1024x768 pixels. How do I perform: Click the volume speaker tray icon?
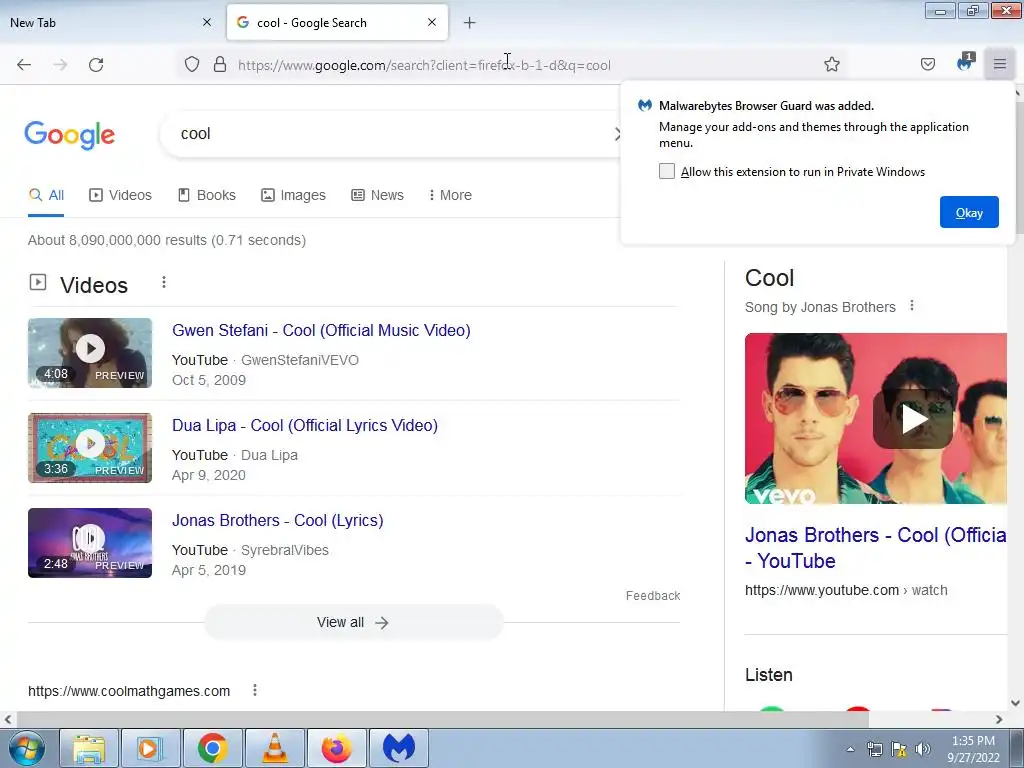[x=923, y=749]
